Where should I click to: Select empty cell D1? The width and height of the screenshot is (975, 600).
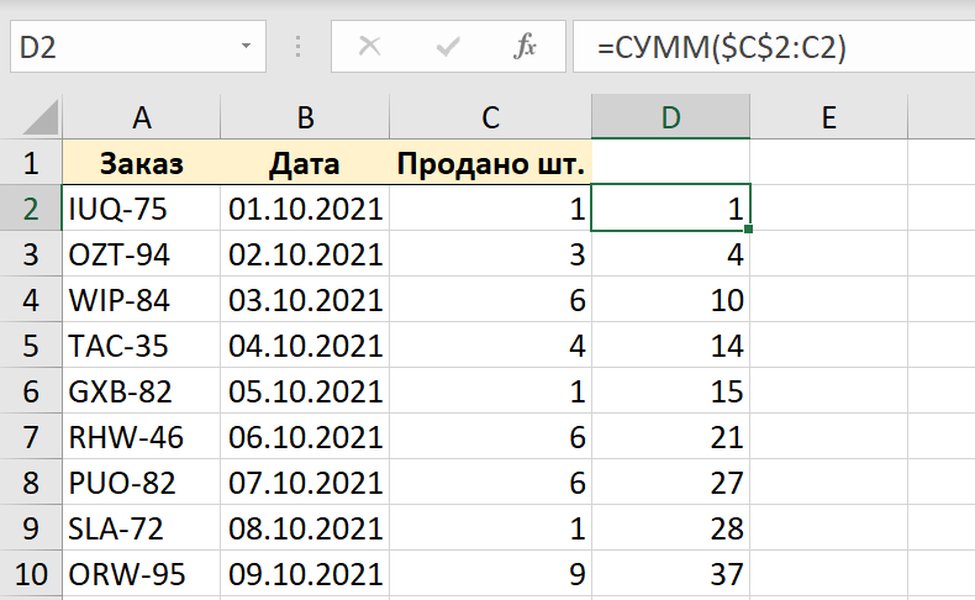pyautogui.click(x=670, y=163)
